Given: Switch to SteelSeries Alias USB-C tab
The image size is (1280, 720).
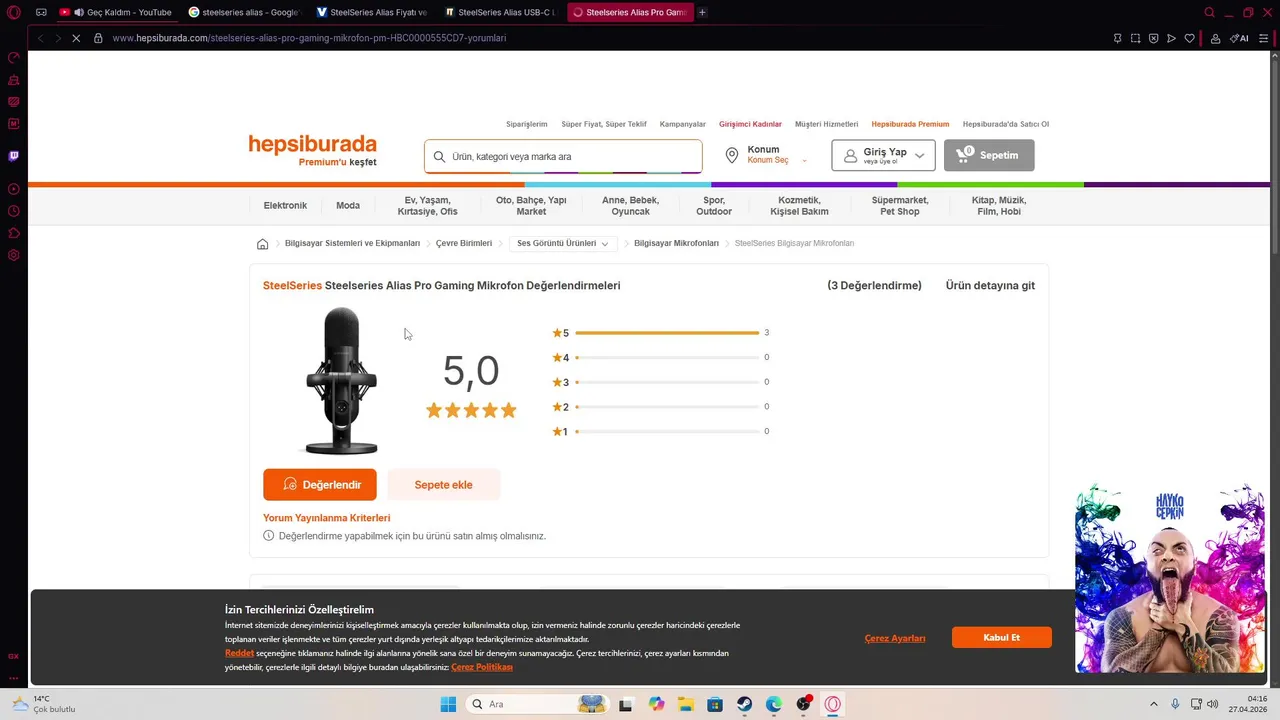Looking at the screenshot, I should [x=500, y=12].
